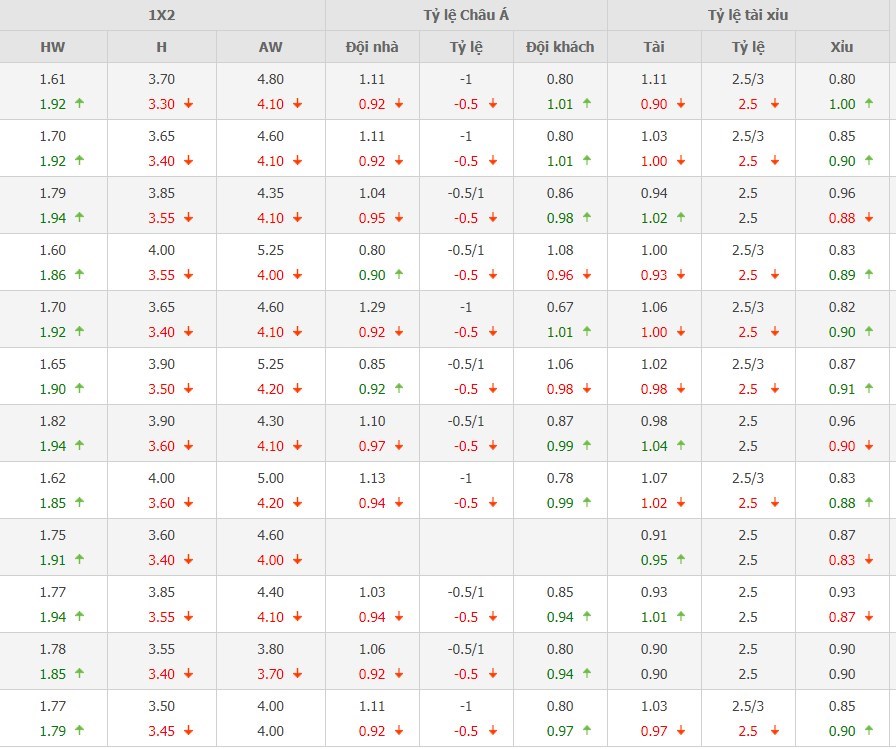Image resolution: width=896 pixels, height=749 pixels.
Task: Click the green up arrow beside 0.91
Action: point(868,389)
